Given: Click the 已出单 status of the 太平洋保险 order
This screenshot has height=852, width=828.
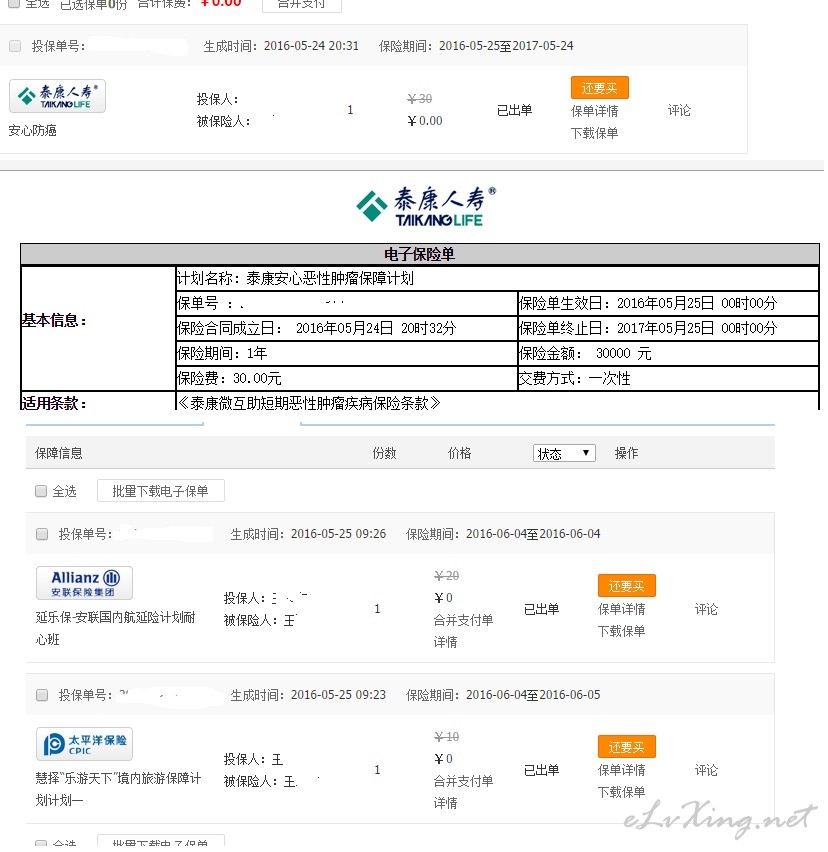Looking at the screenshot, I should 542,770.
